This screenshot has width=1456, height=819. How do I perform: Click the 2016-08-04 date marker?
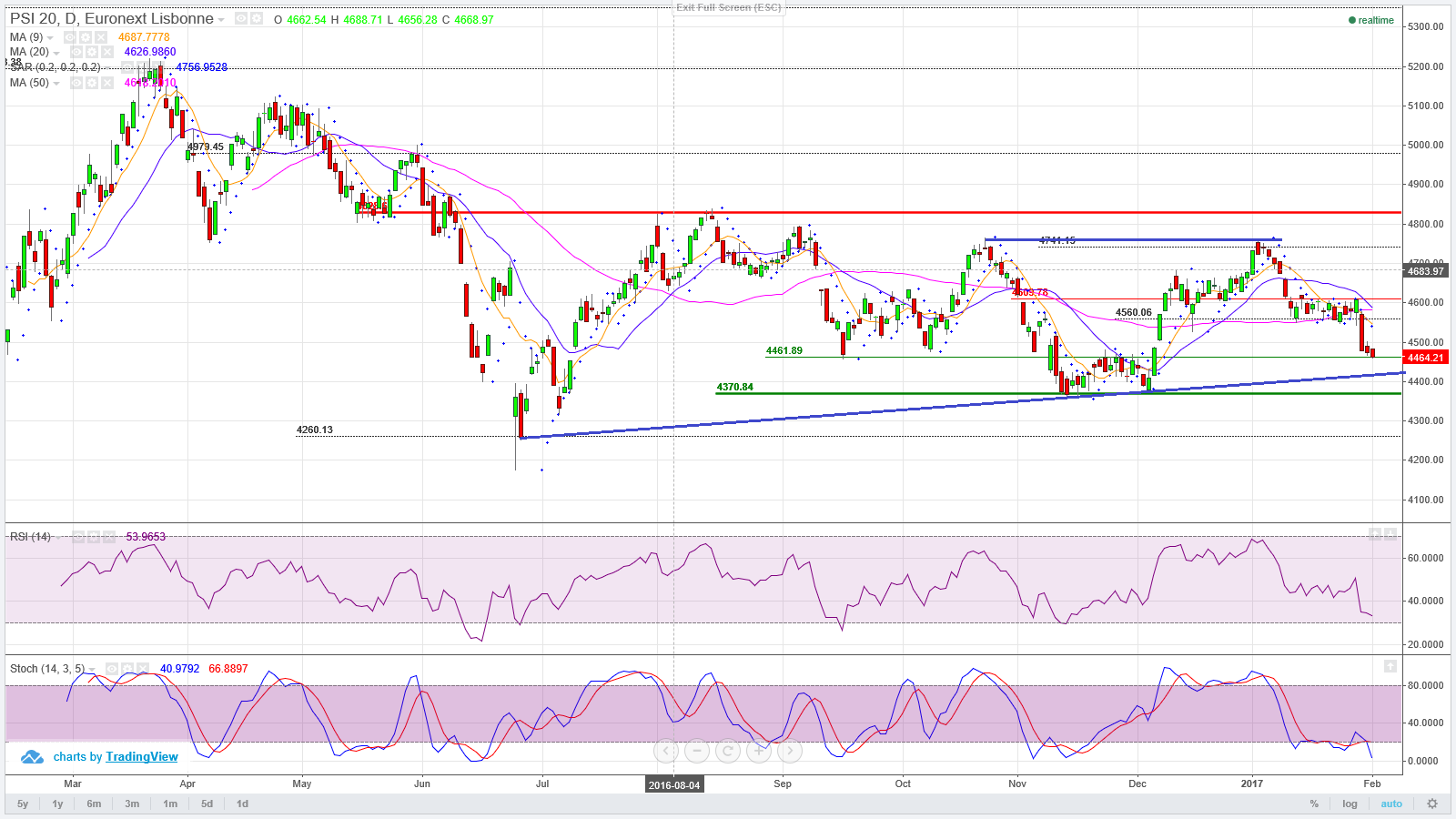click(674, 784)
